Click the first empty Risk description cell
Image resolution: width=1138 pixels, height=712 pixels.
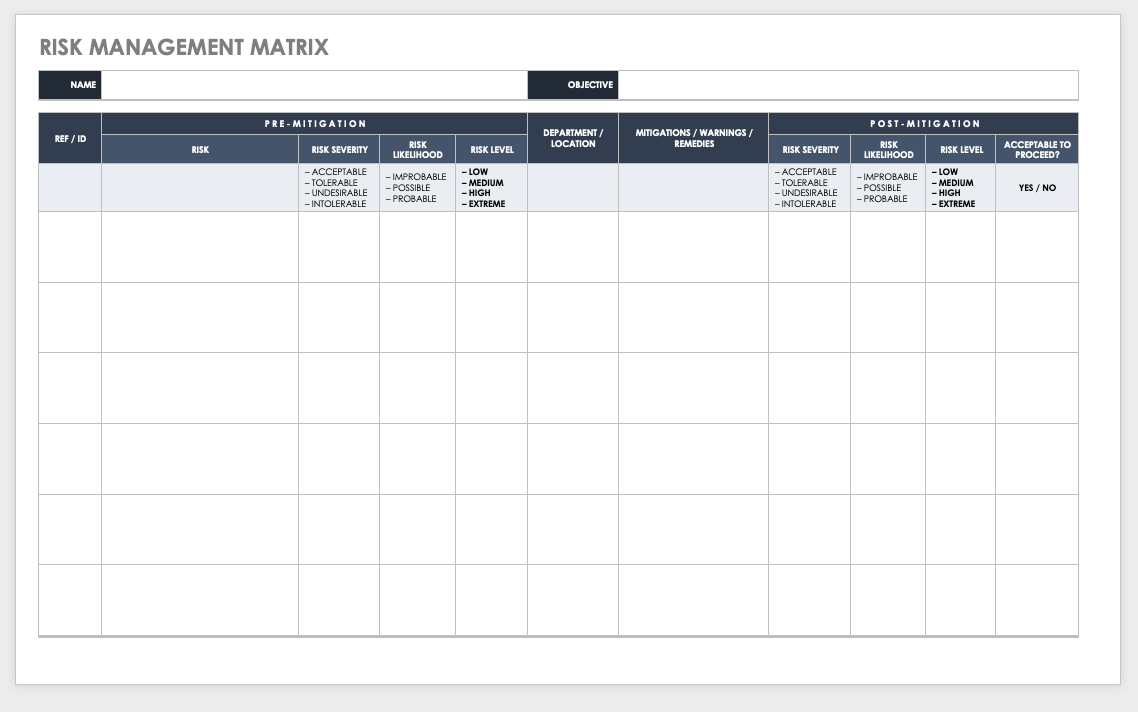pyautogui.click(x=200, y=247)
